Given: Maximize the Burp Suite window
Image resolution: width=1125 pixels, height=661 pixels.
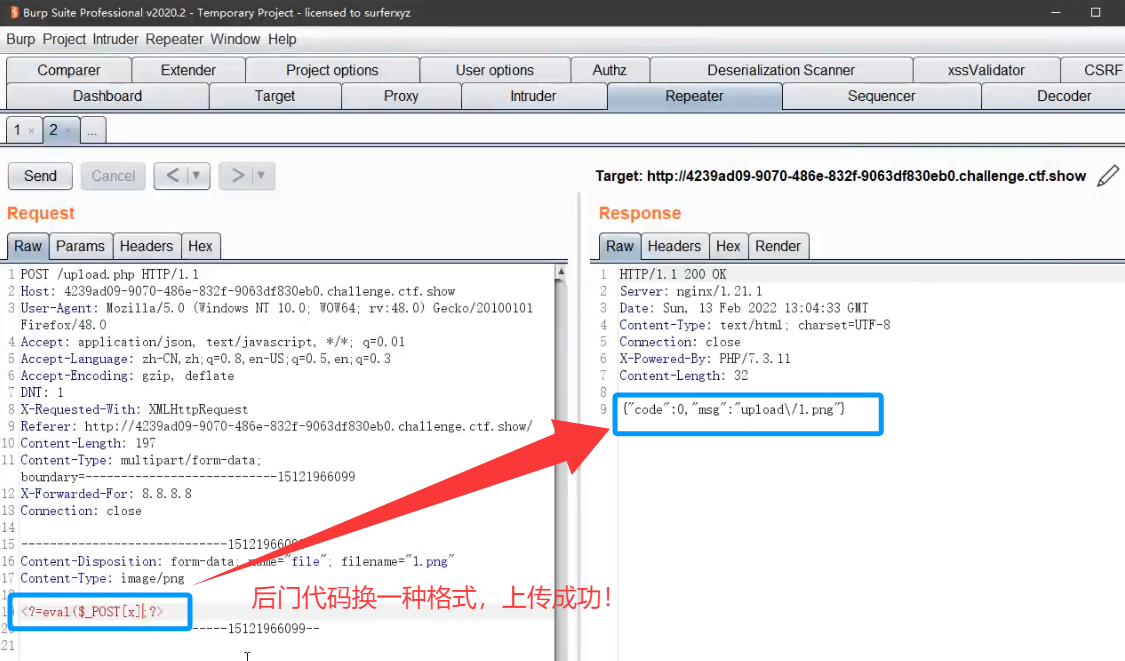Looking at the screenshot, I should (1096, 12).
